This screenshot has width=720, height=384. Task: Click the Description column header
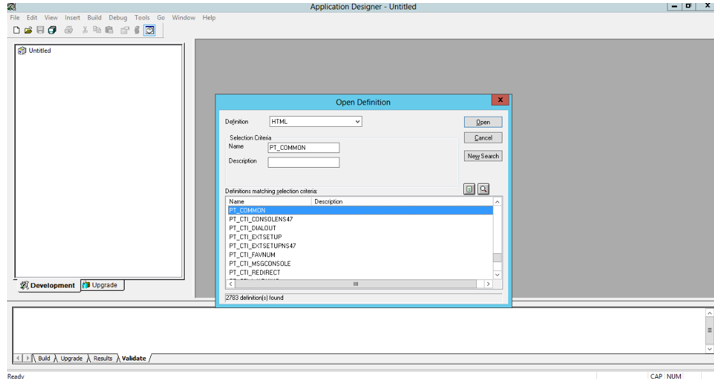pyautogui.click(x=402, y=202)
